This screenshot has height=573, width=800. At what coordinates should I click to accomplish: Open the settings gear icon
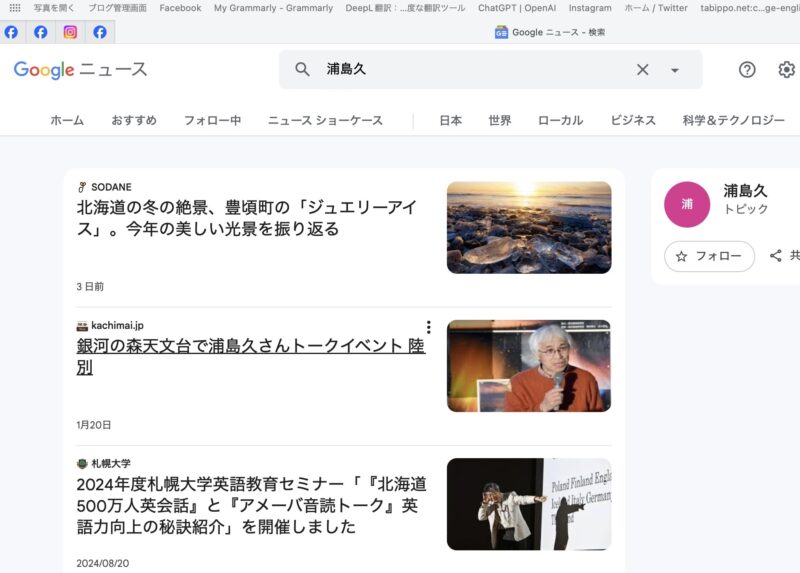coord(786,69)
